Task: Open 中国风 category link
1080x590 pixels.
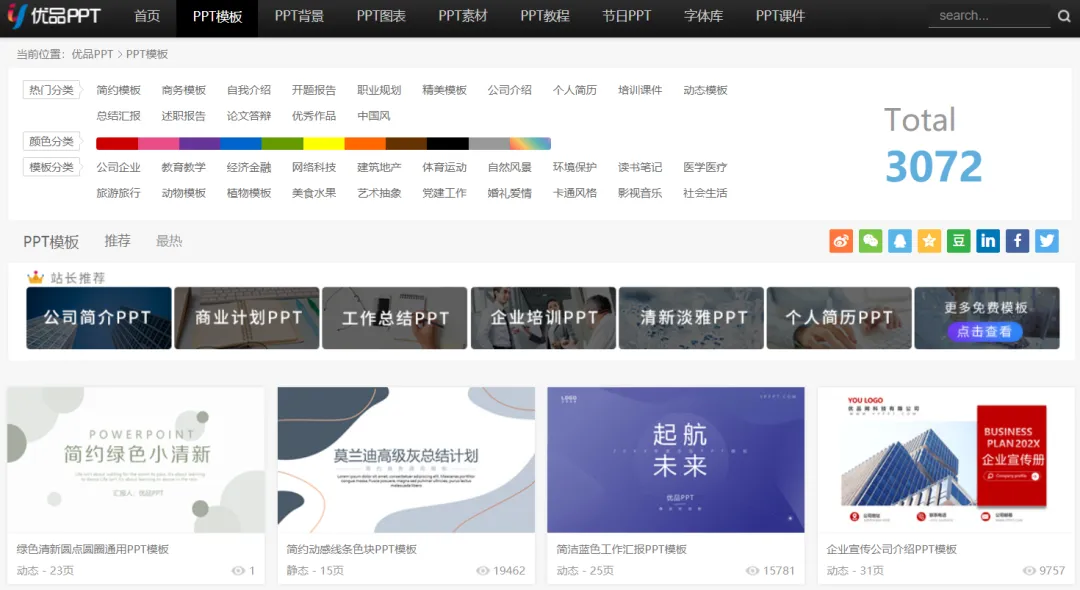Action: point(374,116)
